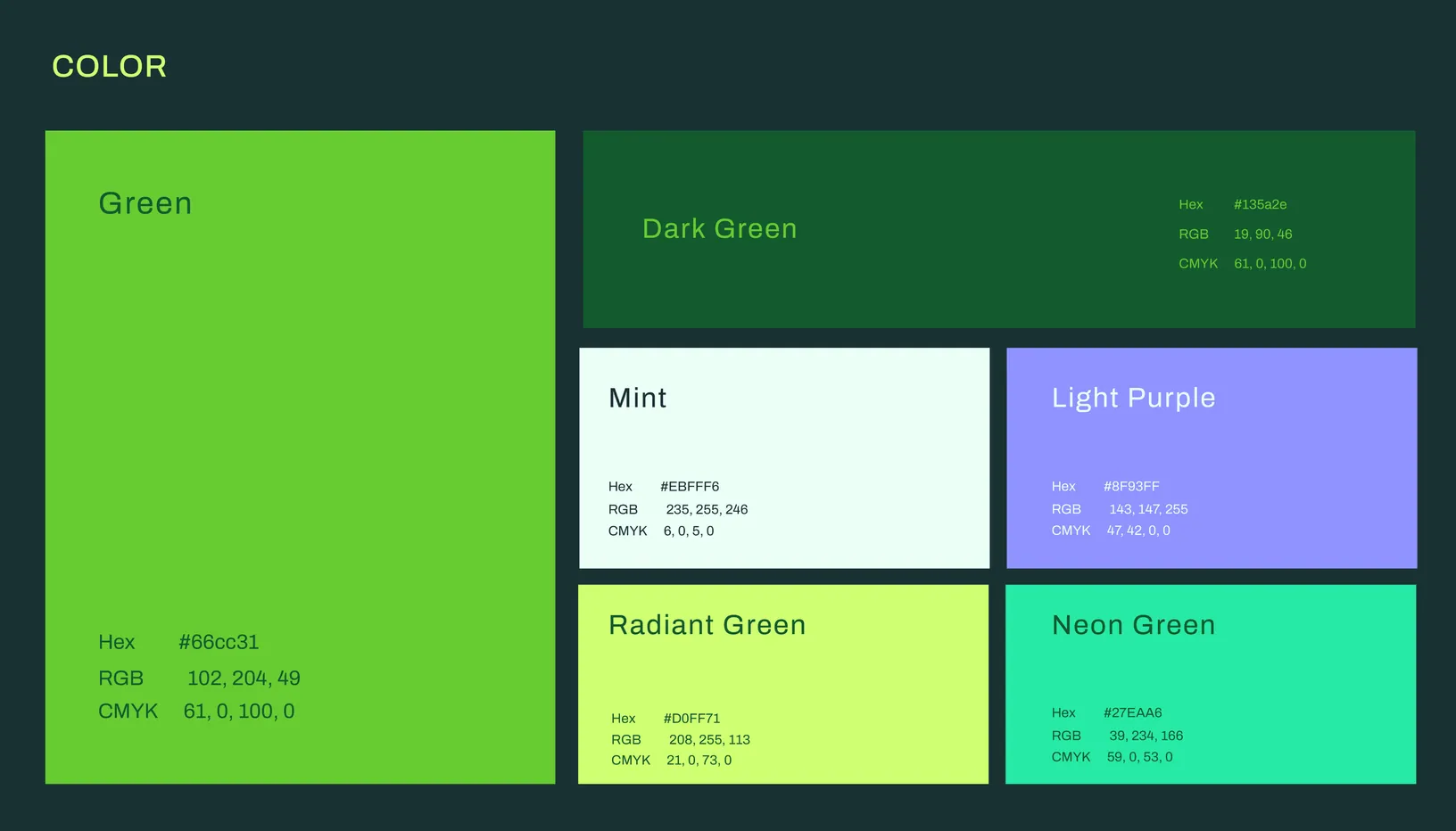The width and height of the screenshot is (1456, 831).
Task: Select the hex code #135a2e
Action: [1260, 204]
